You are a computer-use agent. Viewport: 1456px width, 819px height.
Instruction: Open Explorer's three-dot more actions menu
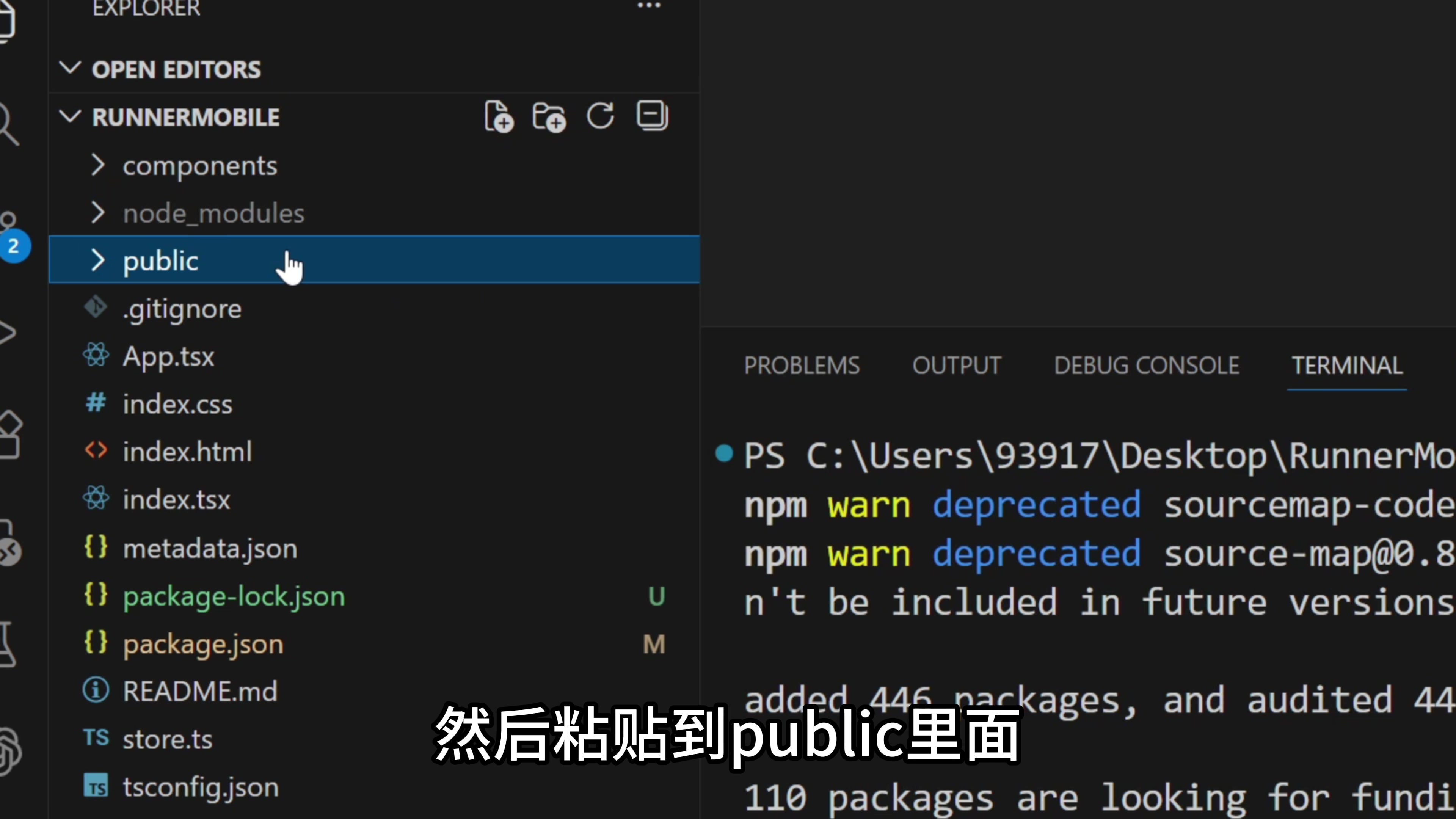point(648,6)
